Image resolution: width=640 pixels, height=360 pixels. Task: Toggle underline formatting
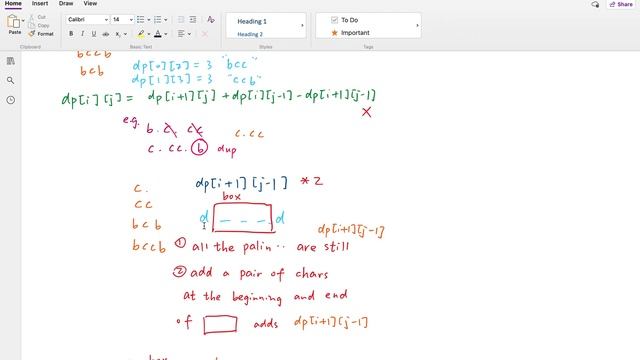94,34
